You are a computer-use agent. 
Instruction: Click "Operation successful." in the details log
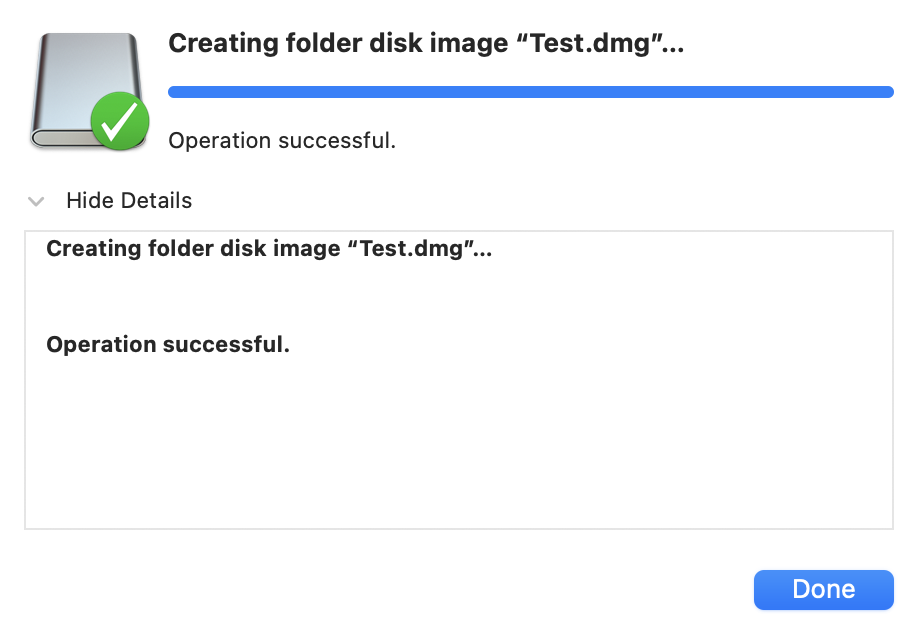pos(168,345)
